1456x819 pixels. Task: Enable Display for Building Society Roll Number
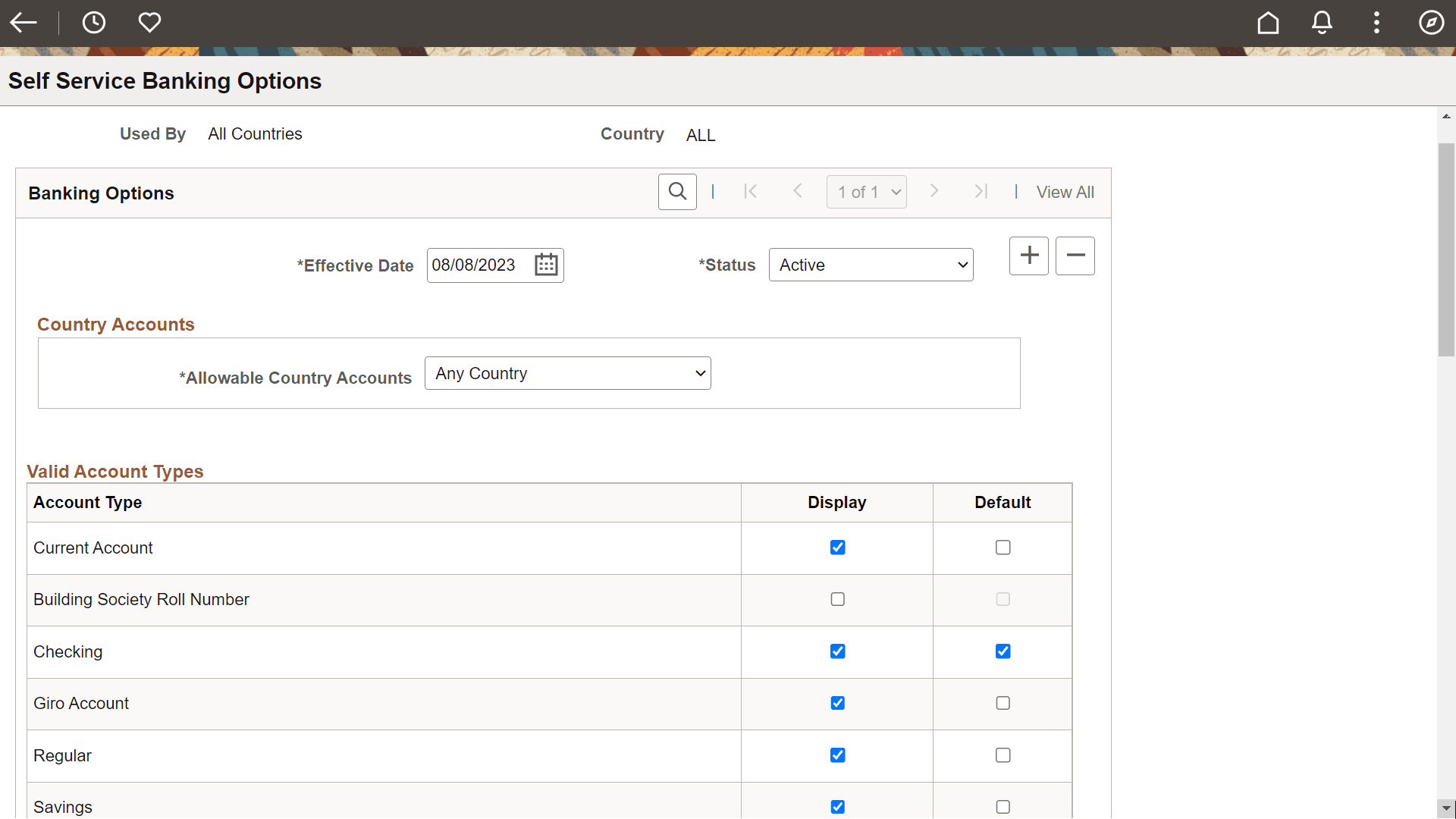click(837, 599)
